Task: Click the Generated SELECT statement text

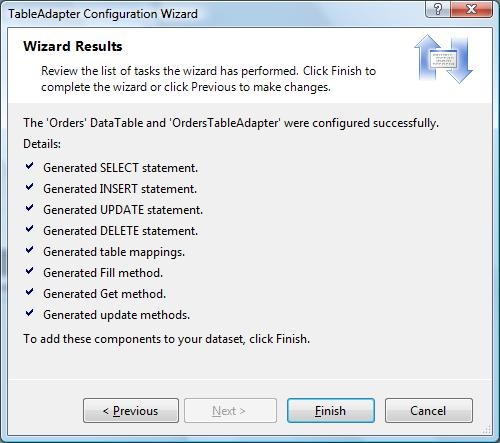Action: [x=120, y=168]
